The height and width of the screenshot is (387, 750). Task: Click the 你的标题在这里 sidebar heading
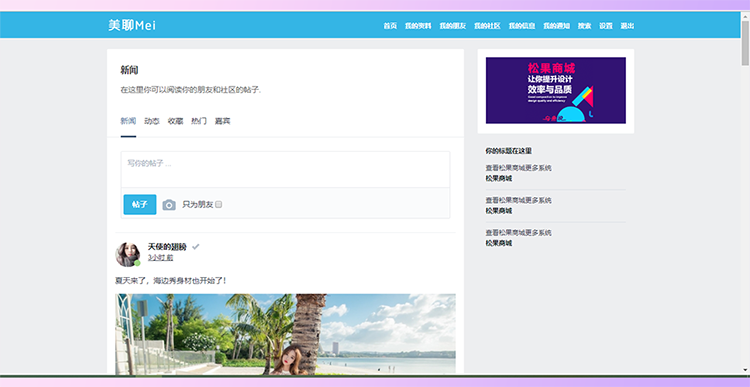[508, 151]
